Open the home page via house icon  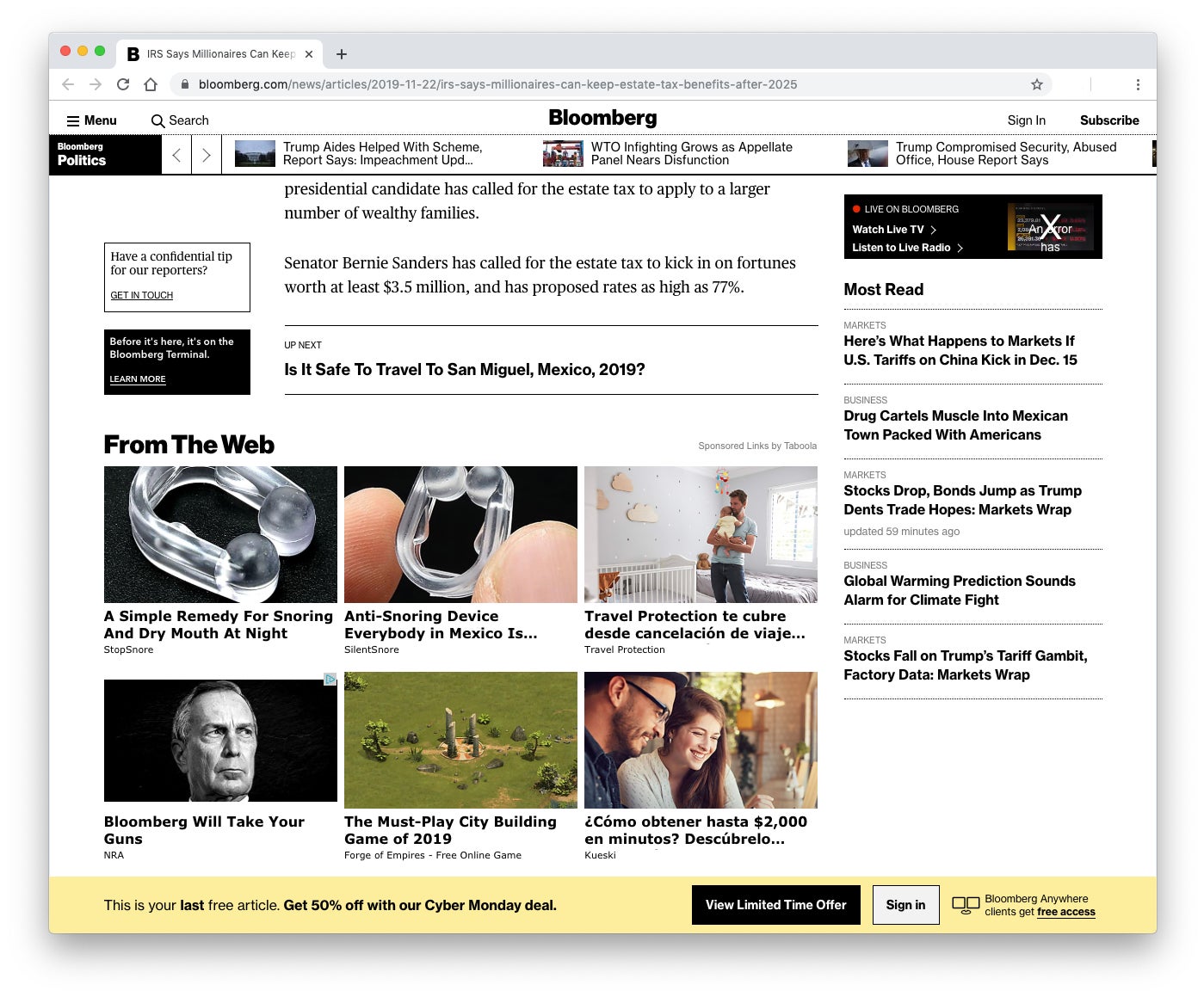(x=151, y=84)
